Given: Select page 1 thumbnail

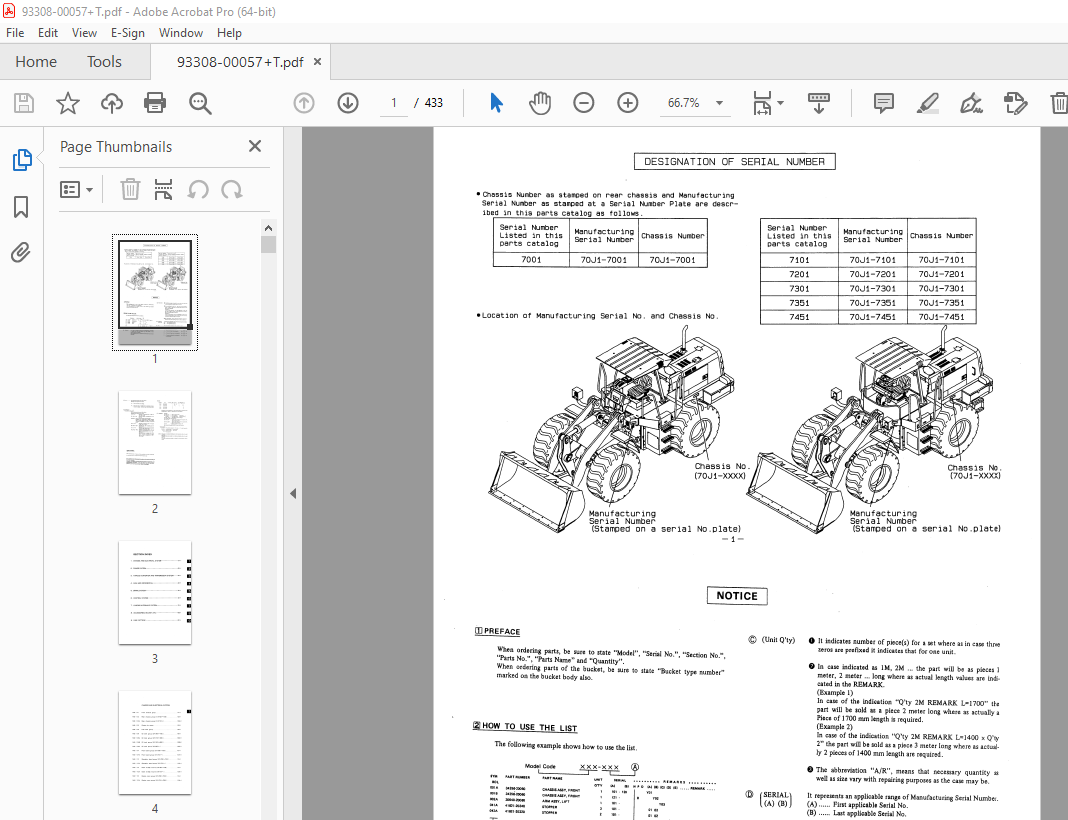Looking at the screenshot, I should point(155,293).
